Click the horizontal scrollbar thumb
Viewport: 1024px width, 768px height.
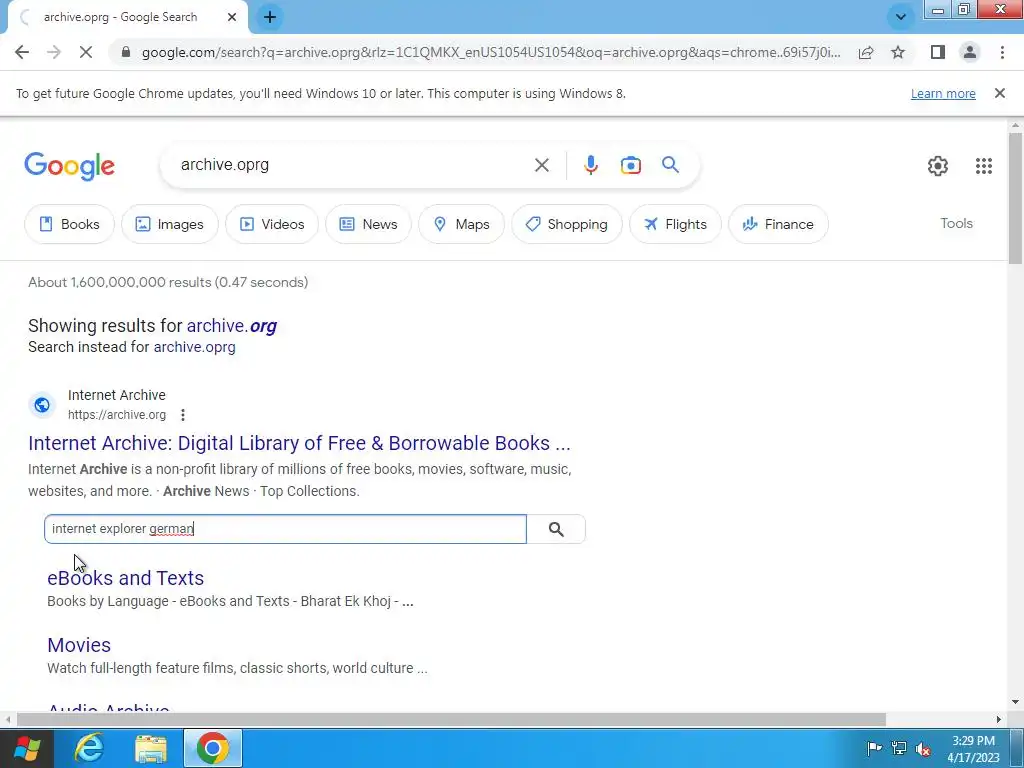[x=451, y=720]
